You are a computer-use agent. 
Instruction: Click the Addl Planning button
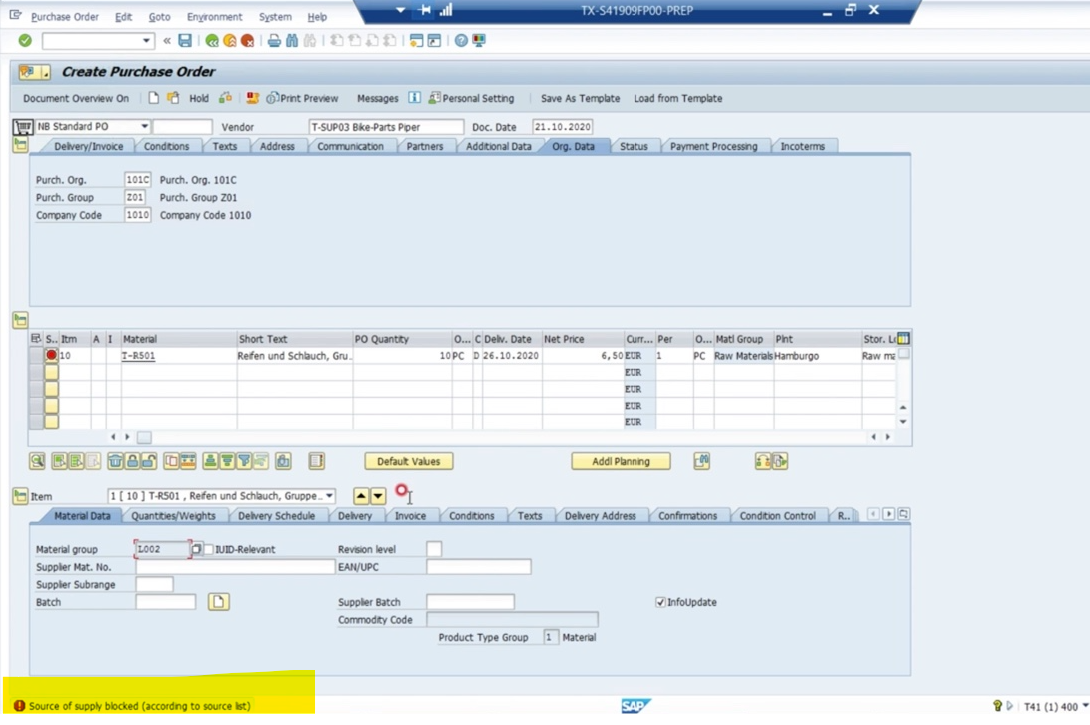tap(621, 461)
